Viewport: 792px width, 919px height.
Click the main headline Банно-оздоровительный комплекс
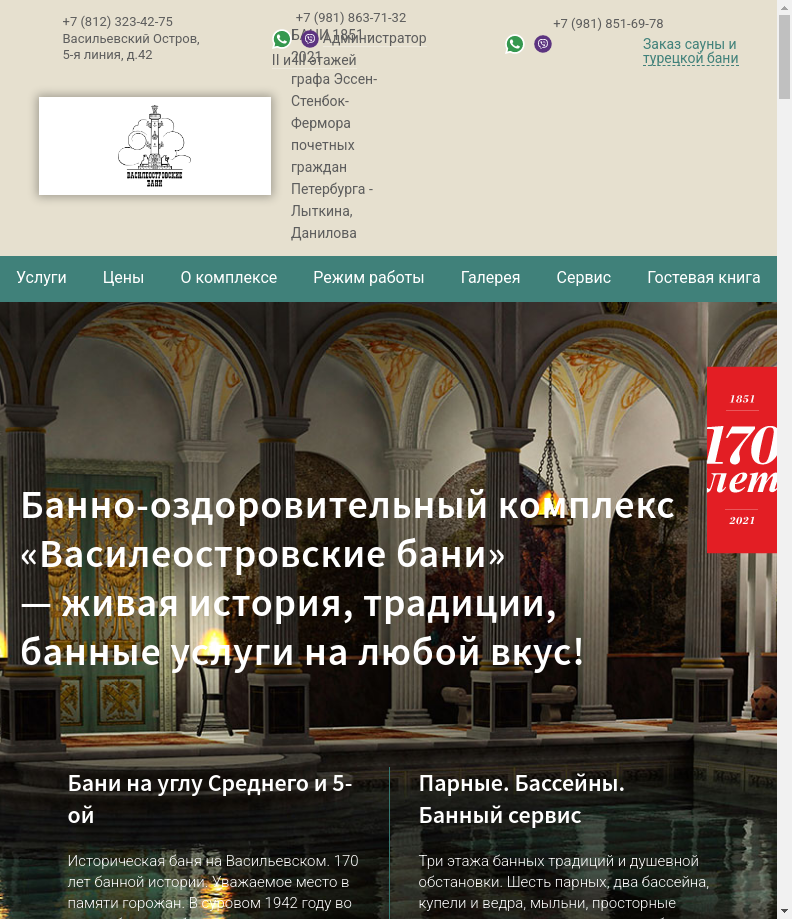pos(348,578)
